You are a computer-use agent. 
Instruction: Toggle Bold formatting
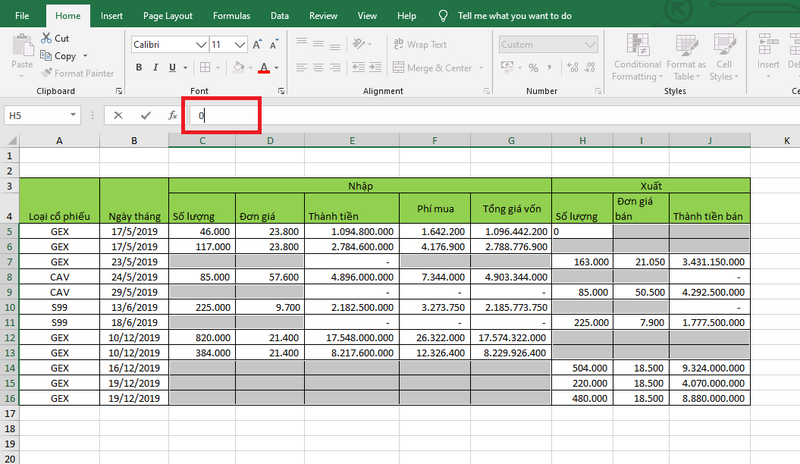(x=139, y=68)
